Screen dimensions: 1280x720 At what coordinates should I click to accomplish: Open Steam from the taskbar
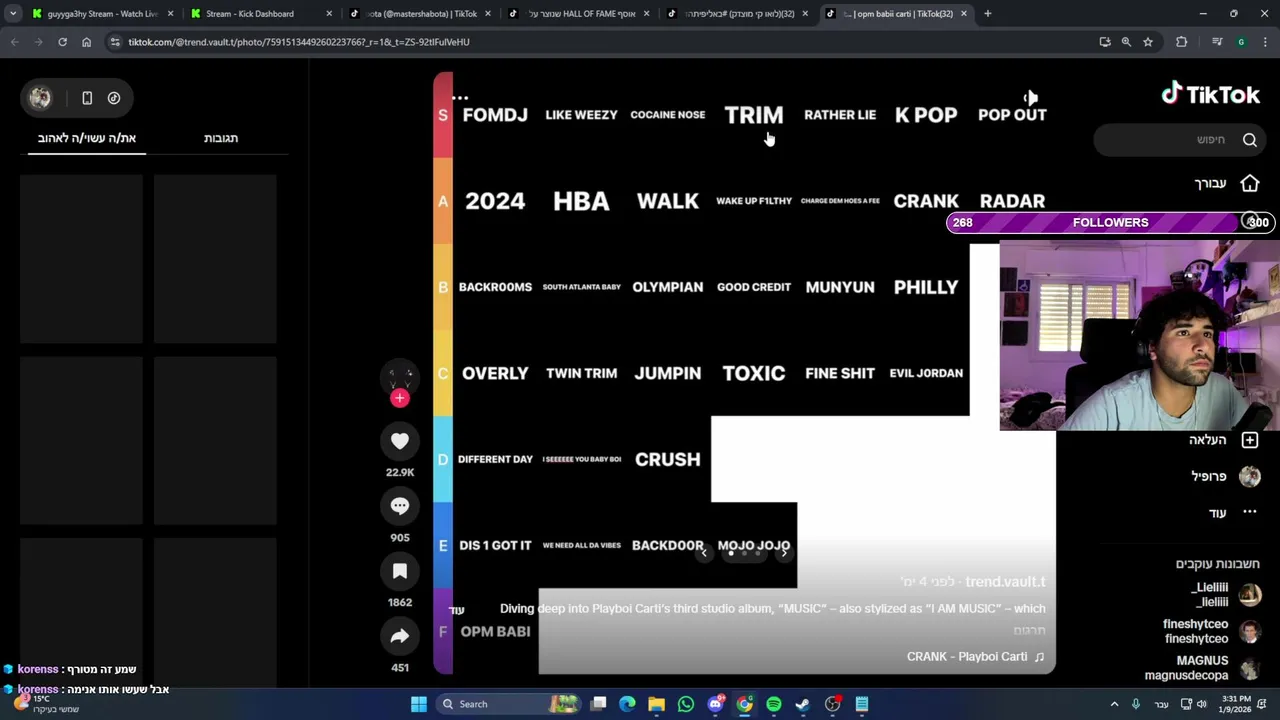803,704
